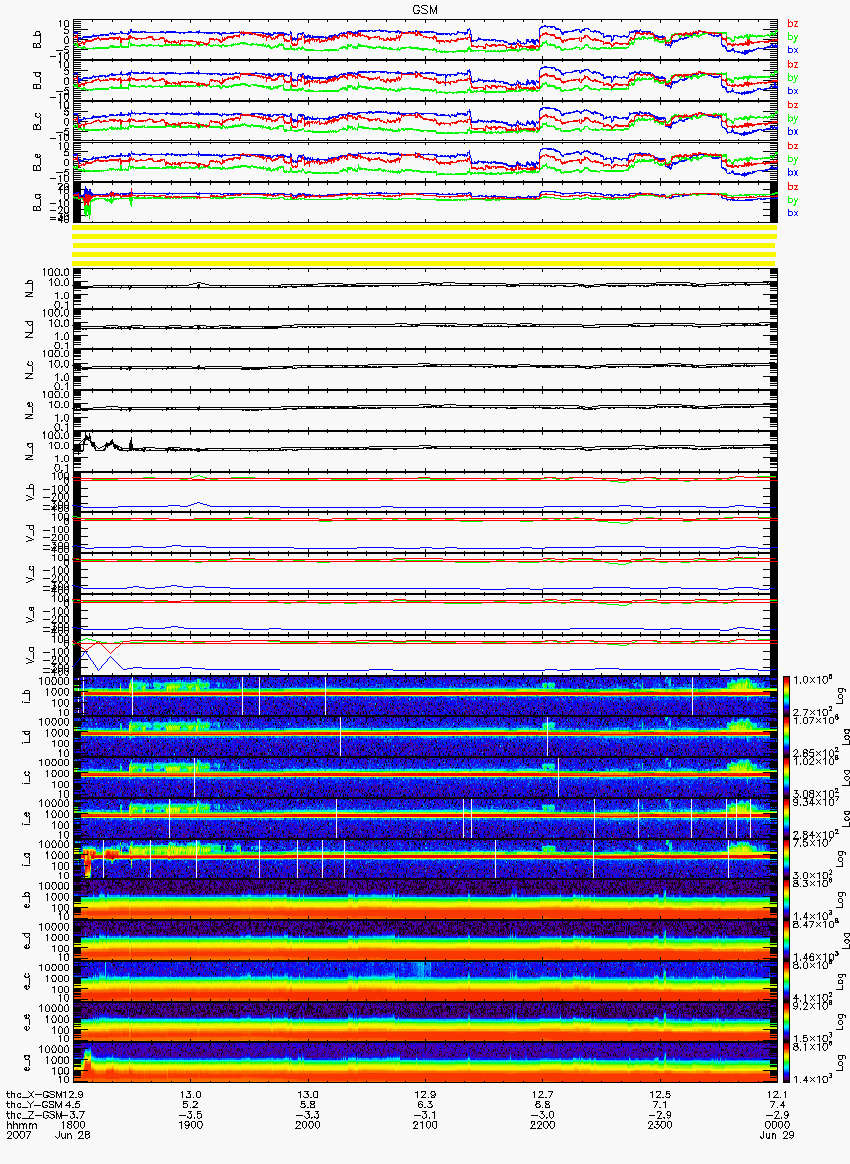Select the e_e electron spectrogram label
The height and width of the screenshot is (1164, 850).
[x=29, y=1022]
